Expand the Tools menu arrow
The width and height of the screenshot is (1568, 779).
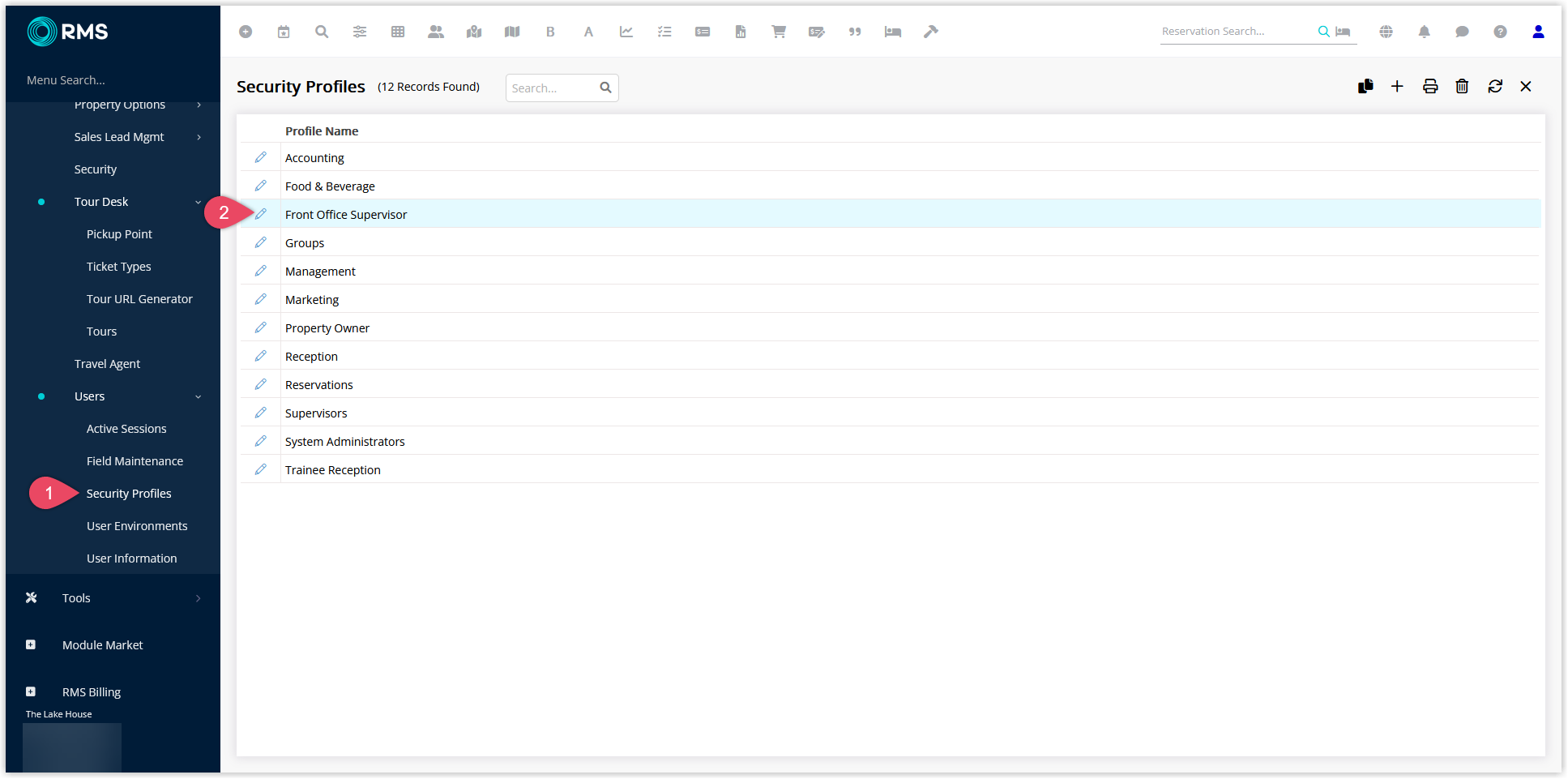(199, 598)
